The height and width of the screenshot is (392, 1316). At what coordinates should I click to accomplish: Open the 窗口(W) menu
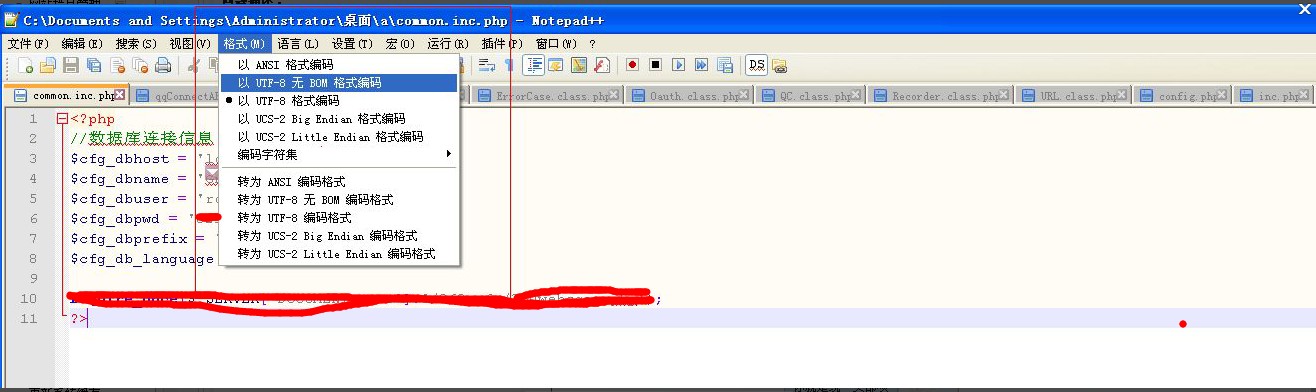(556, 44)
